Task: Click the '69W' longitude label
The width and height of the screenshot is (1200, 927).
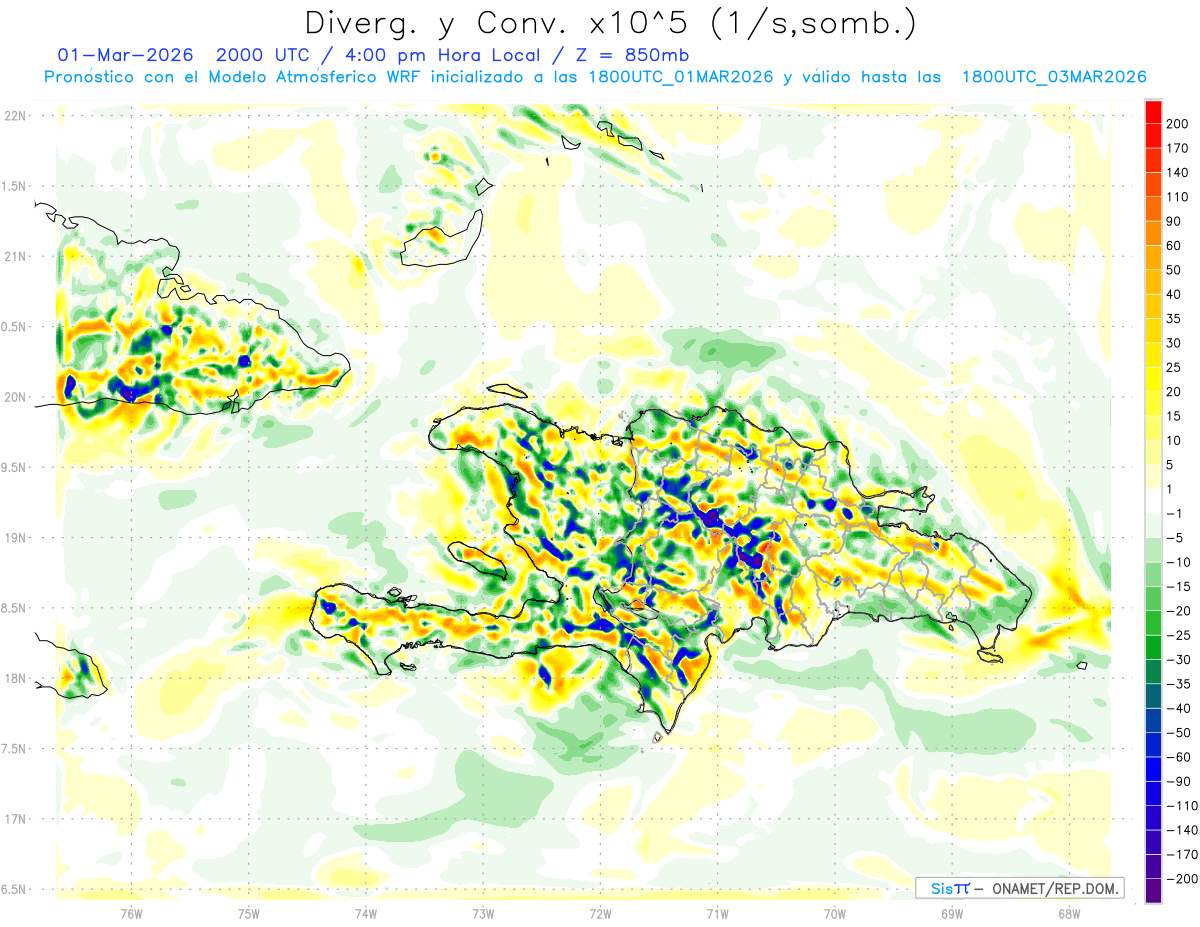Action: tap(952, 913)
